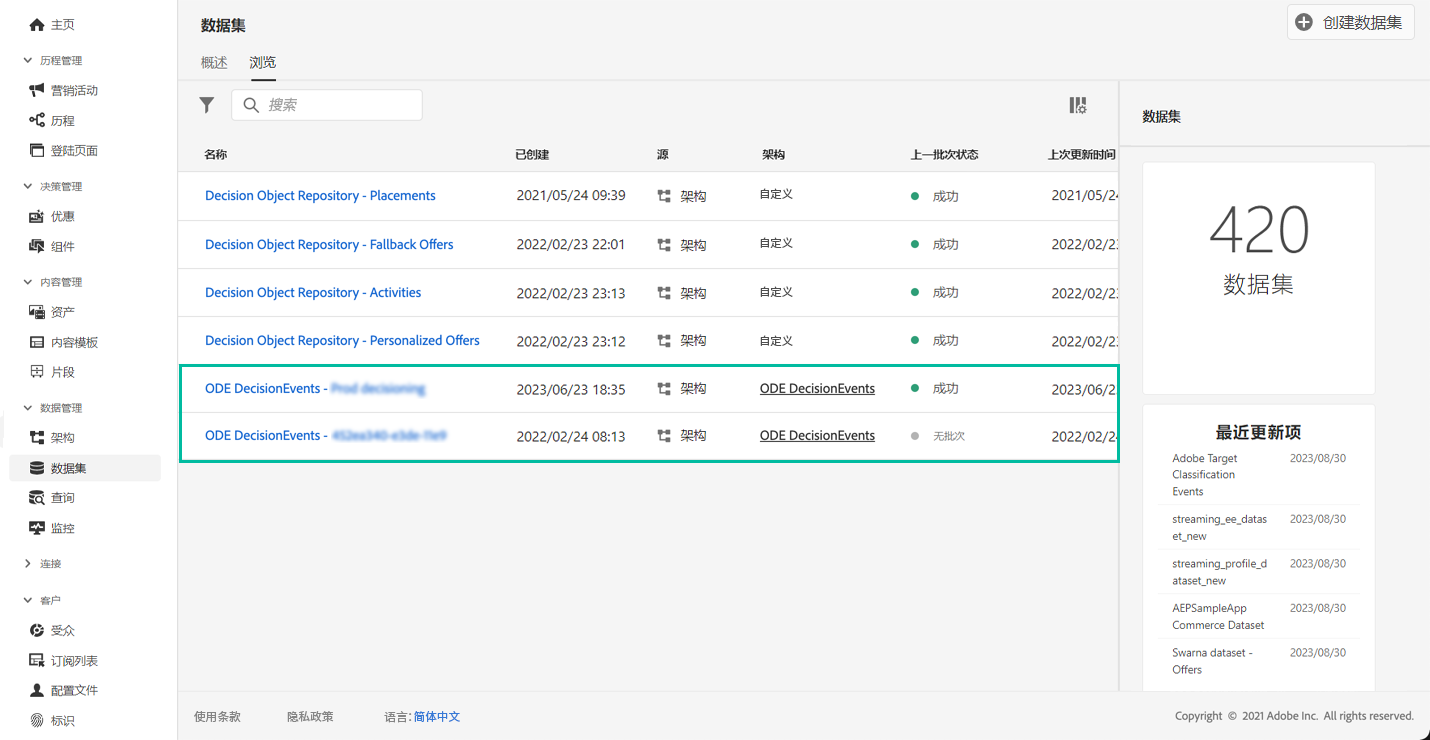Click the fragment icon beside 片段

(37, 372)
